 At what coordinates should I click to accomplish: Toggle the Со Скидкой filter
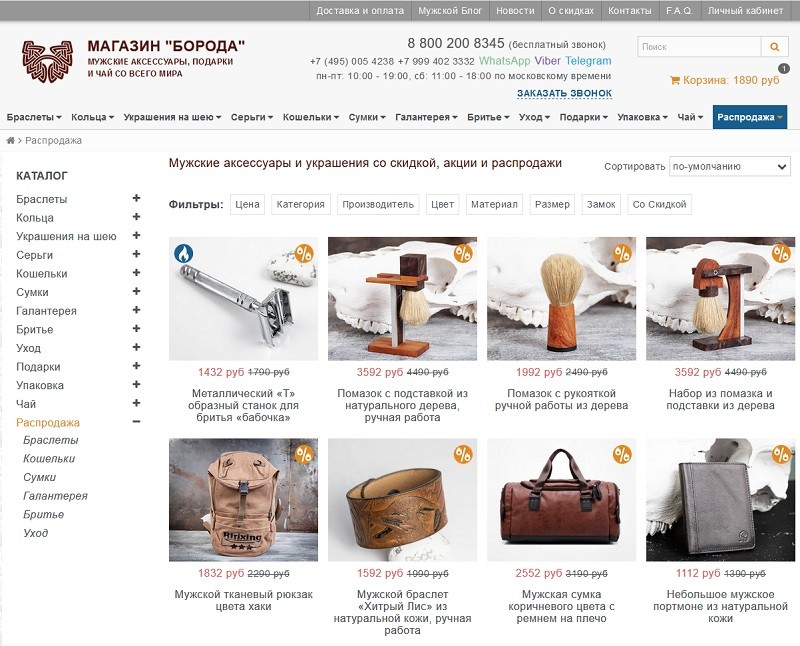pyautogui.click(x=659, y=205)
